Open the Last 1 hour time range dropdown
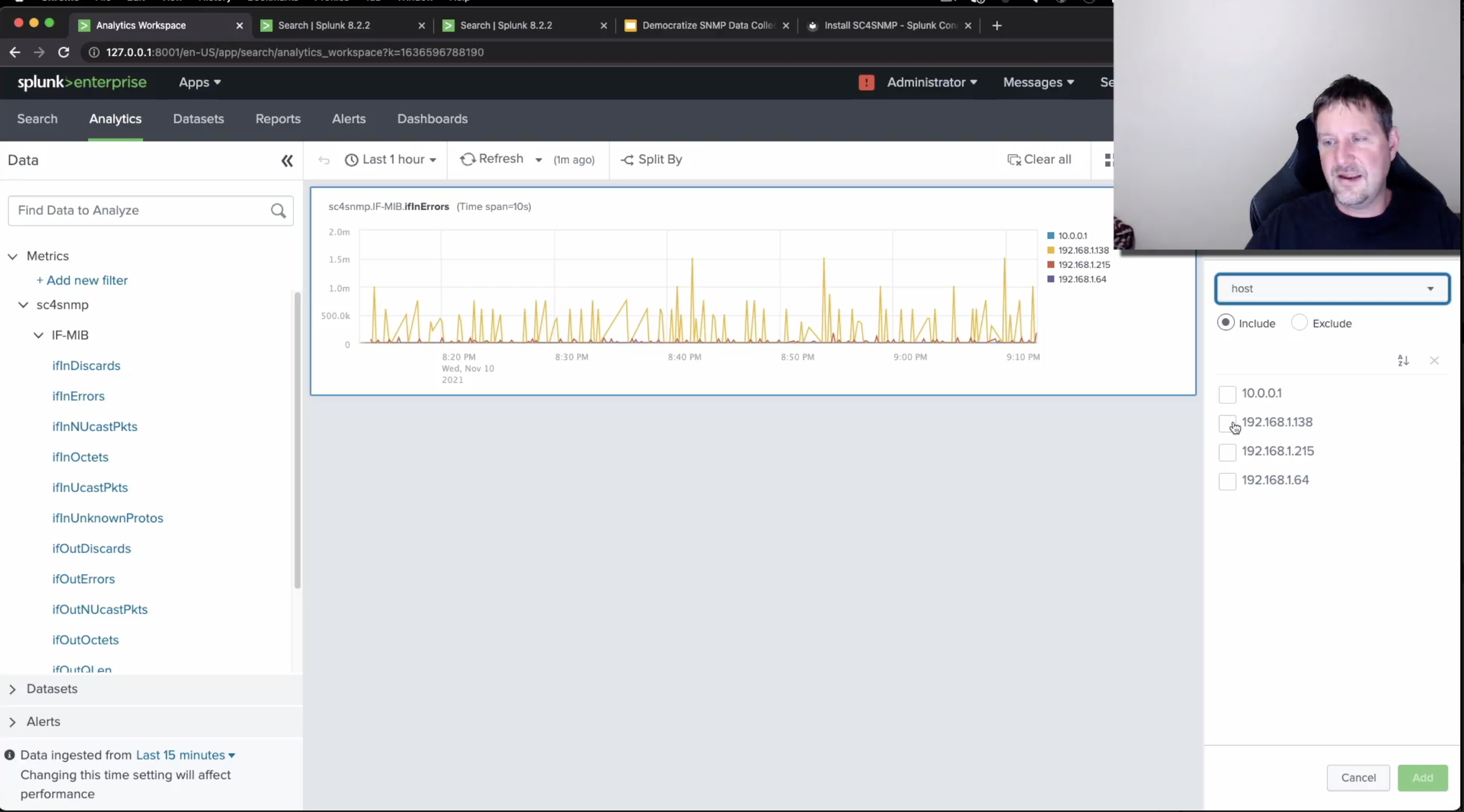The width and height of the screenshot is (1464, 812). click(x=391, y=160)
